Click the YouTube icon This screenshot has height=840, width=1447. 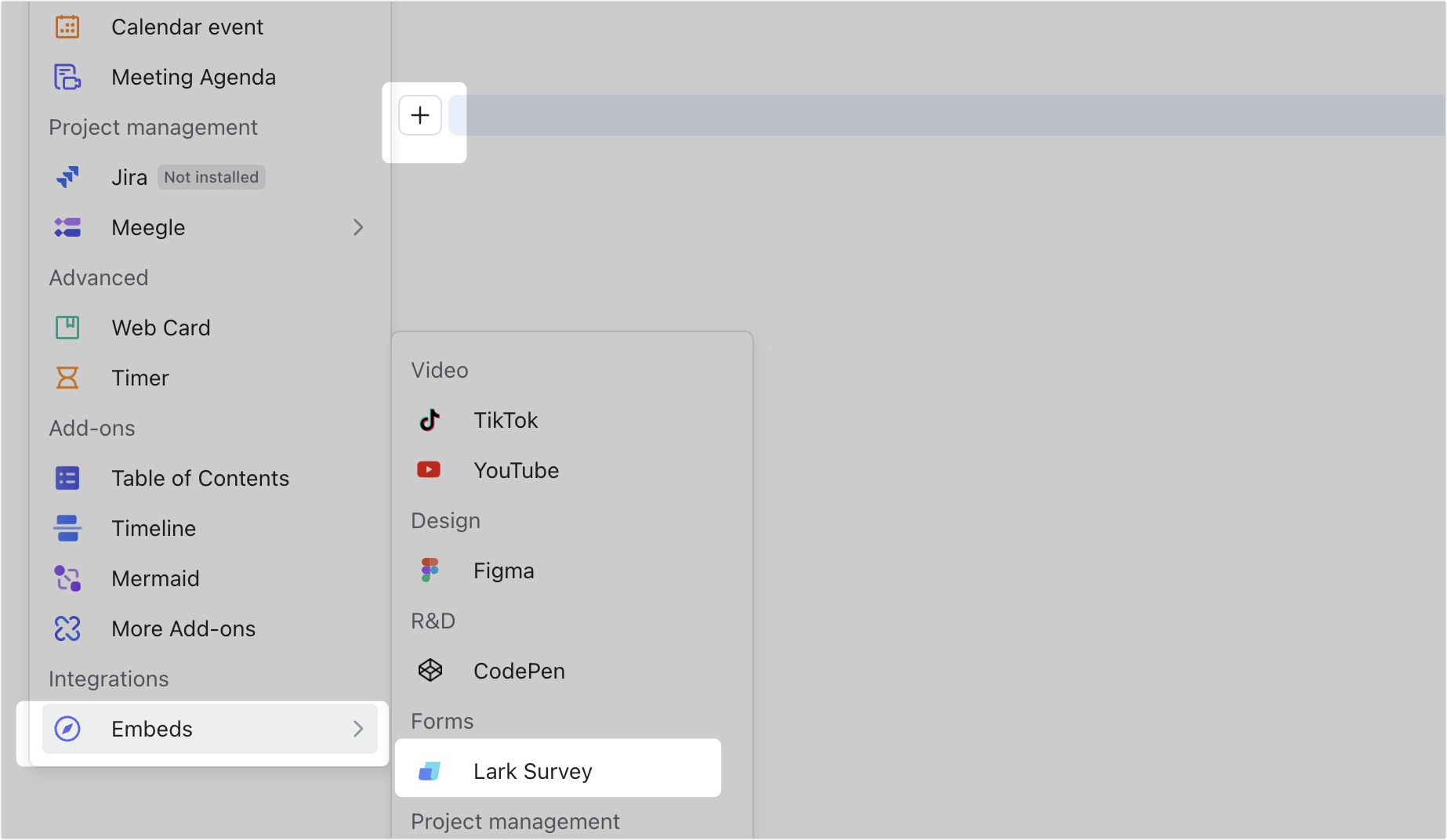[430, 469]
